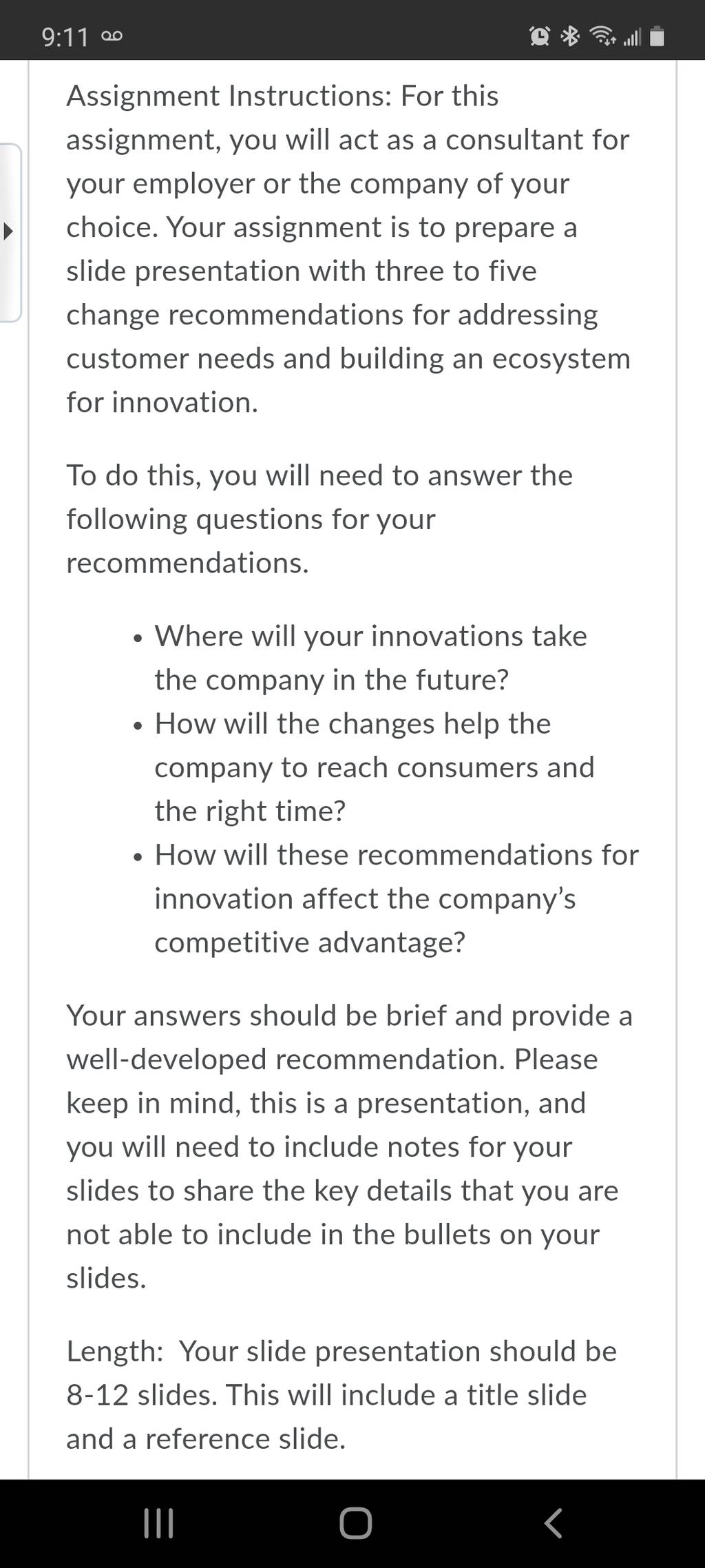This screenshot has height=1568, width=705.
Task: Expand the left side panel arrow
Action: [x=8, y=230]
